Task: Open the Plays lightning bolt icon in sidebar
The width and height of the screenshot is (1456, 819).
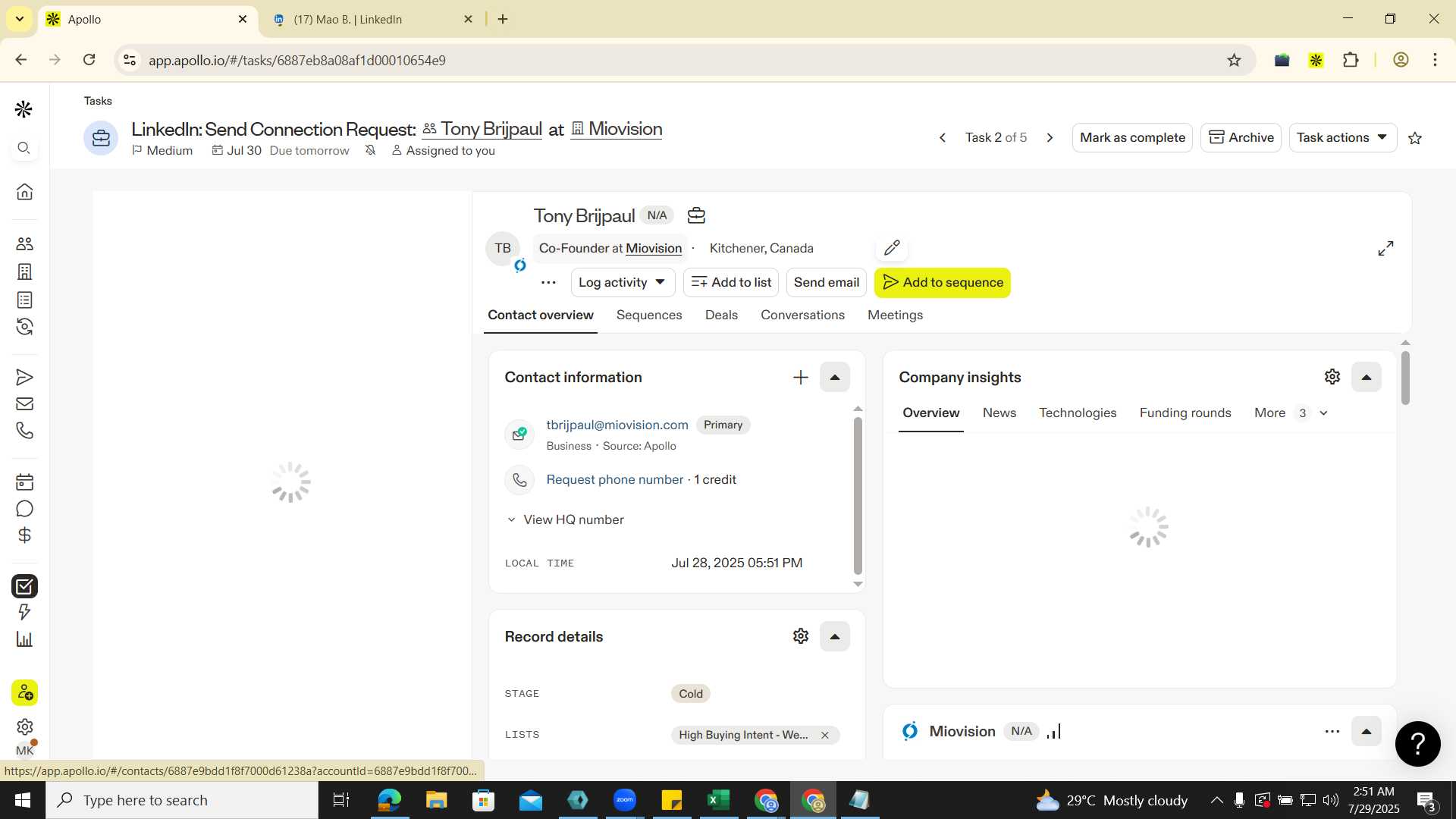Action: 24,612
